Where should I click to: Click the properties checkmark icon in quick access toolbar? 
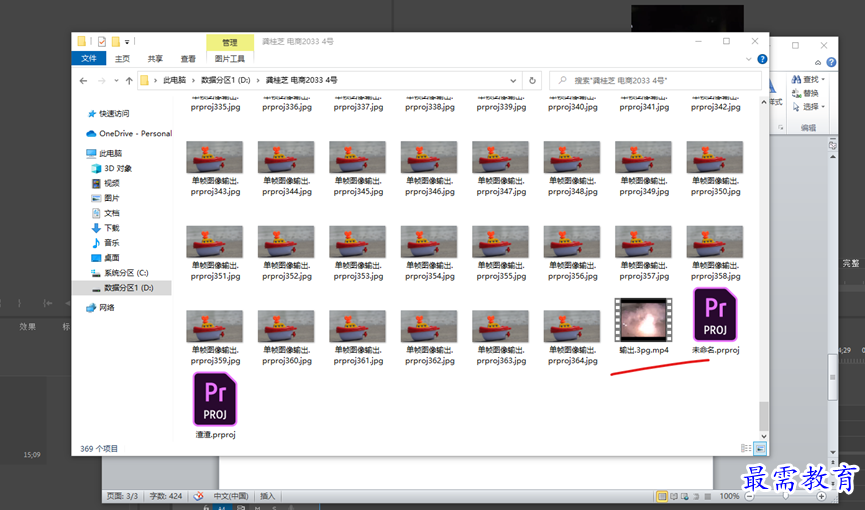click(102, 41)
